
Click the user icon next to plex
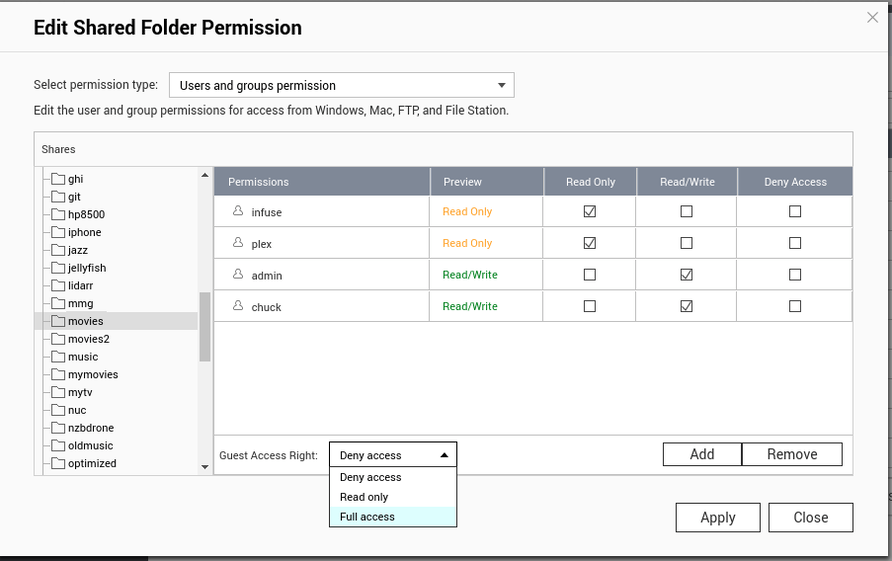pos(238,243)
